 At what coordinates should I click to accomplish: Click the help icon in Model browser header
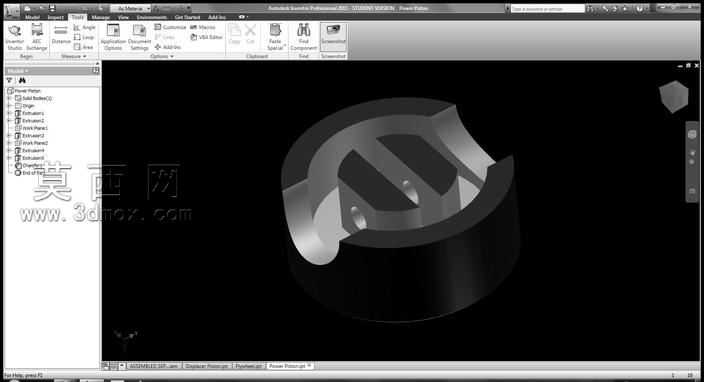coord(96,70)
